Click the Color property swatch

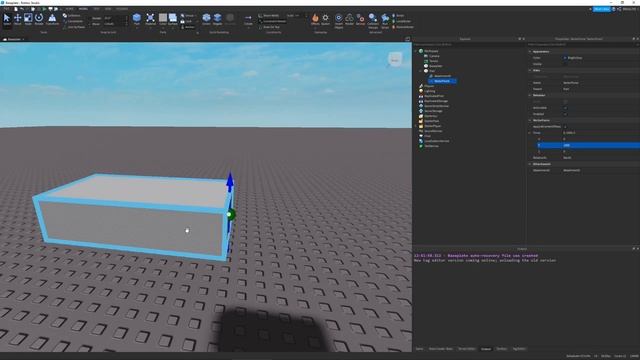tap(565, 58)
